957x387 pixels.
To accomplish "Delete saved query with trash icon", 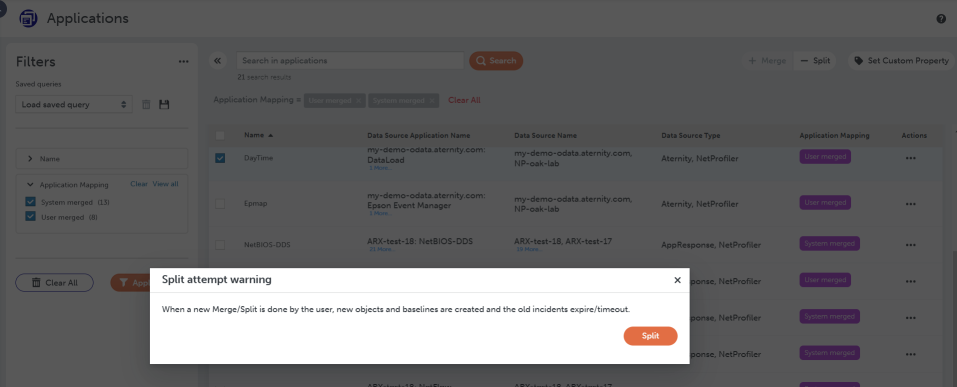I will point(146,104).
